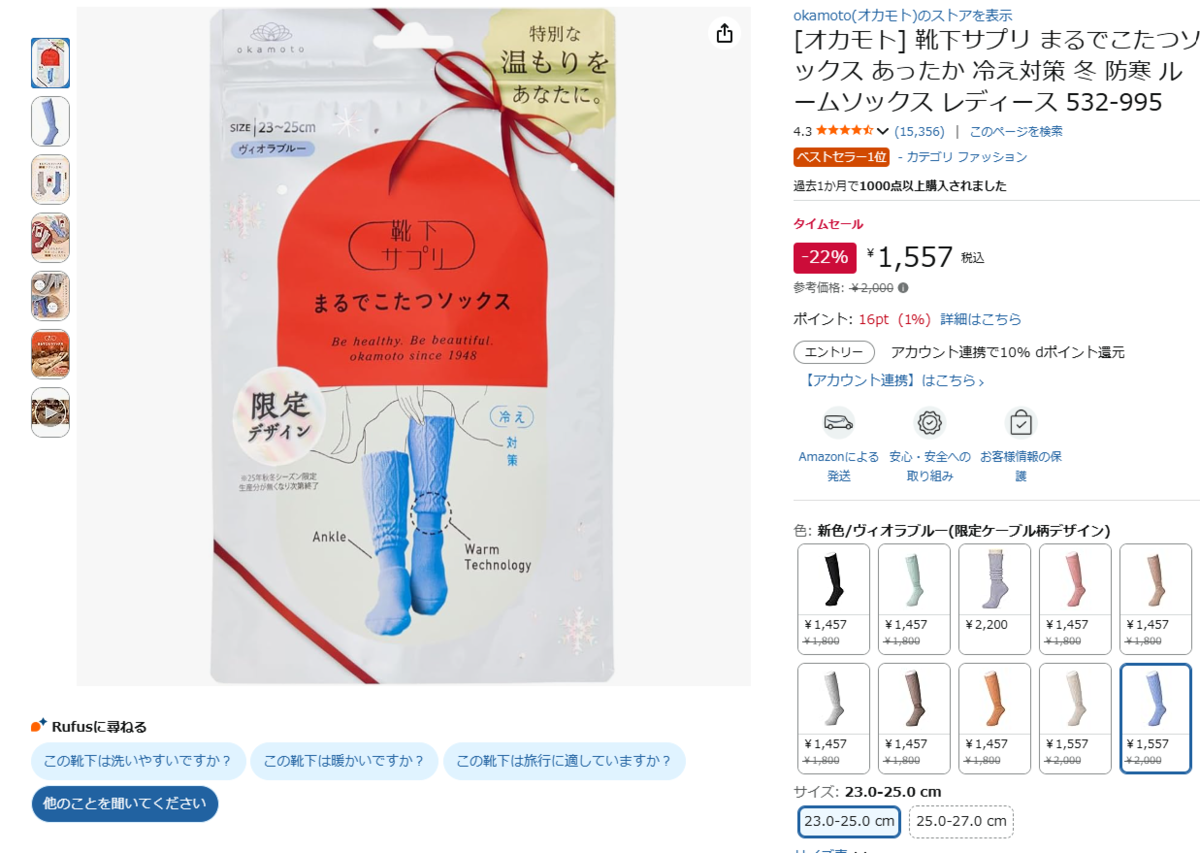
Task: Open the Amazon shipping truck icon
Action: (838, 422)
